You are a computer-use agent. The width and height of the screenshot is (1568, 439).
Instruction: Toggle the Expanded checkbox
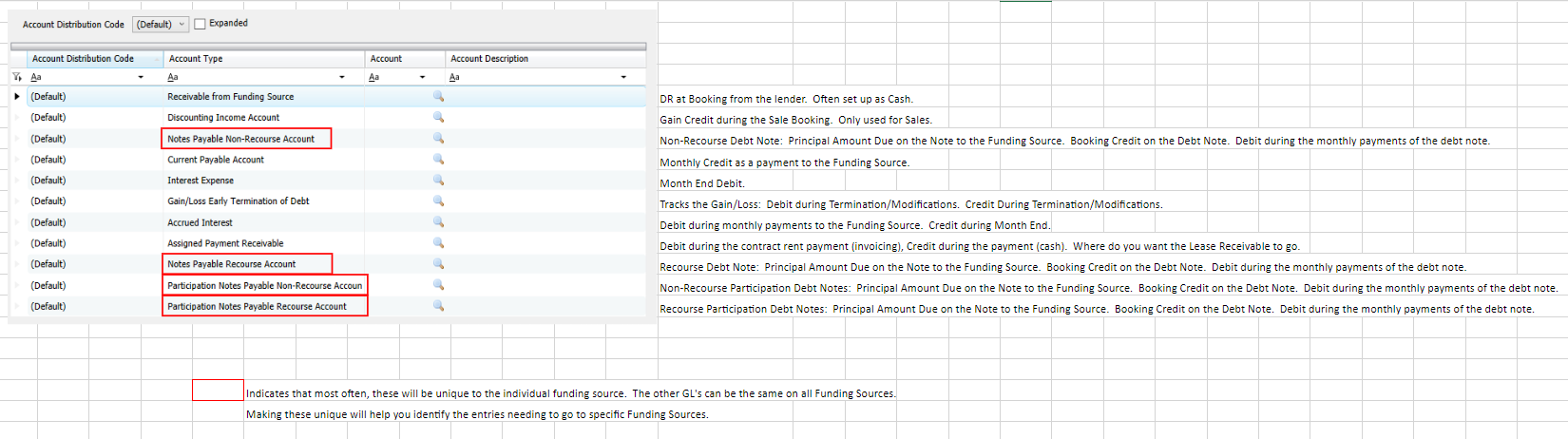coord(200,24)
